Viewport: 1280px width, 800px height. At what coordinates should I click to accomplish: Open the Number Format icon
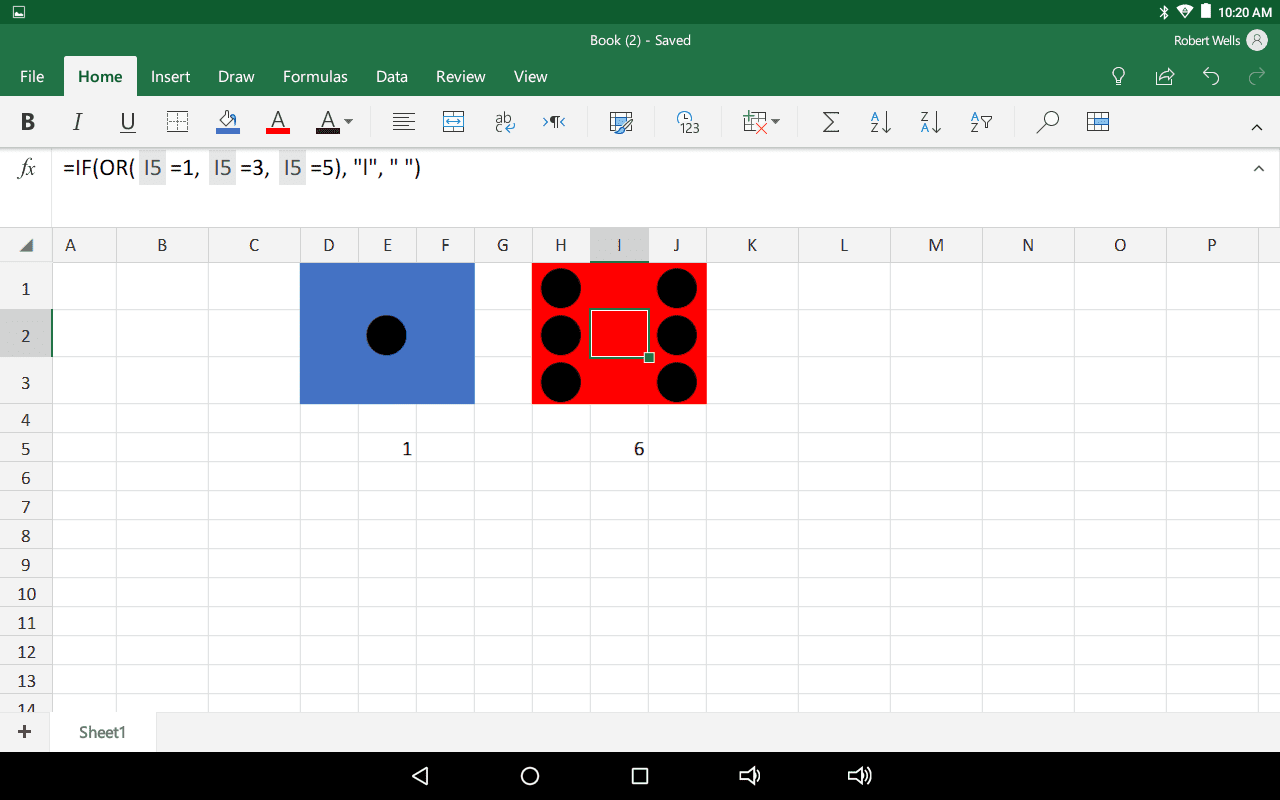coord(688,122)
